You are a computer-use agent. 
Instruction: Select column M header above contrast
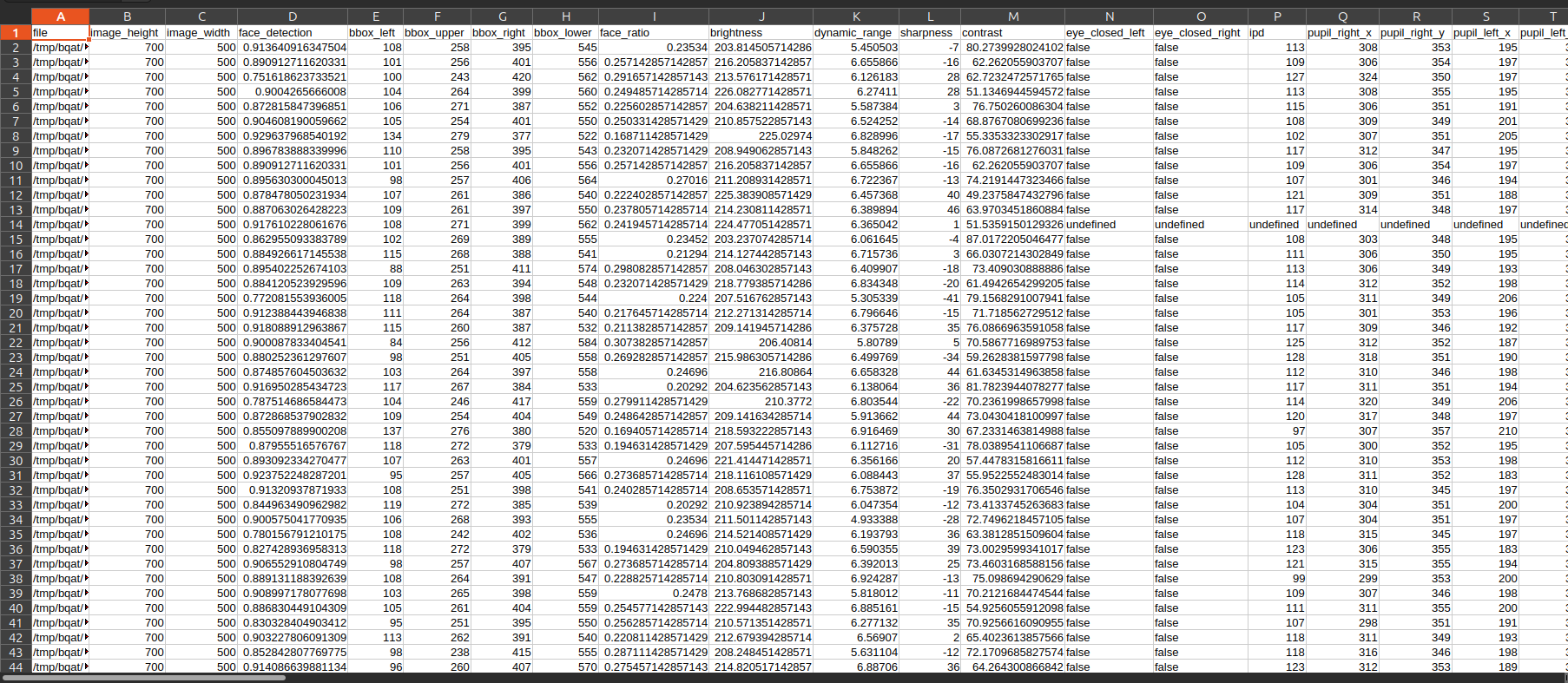[1012, 16]
